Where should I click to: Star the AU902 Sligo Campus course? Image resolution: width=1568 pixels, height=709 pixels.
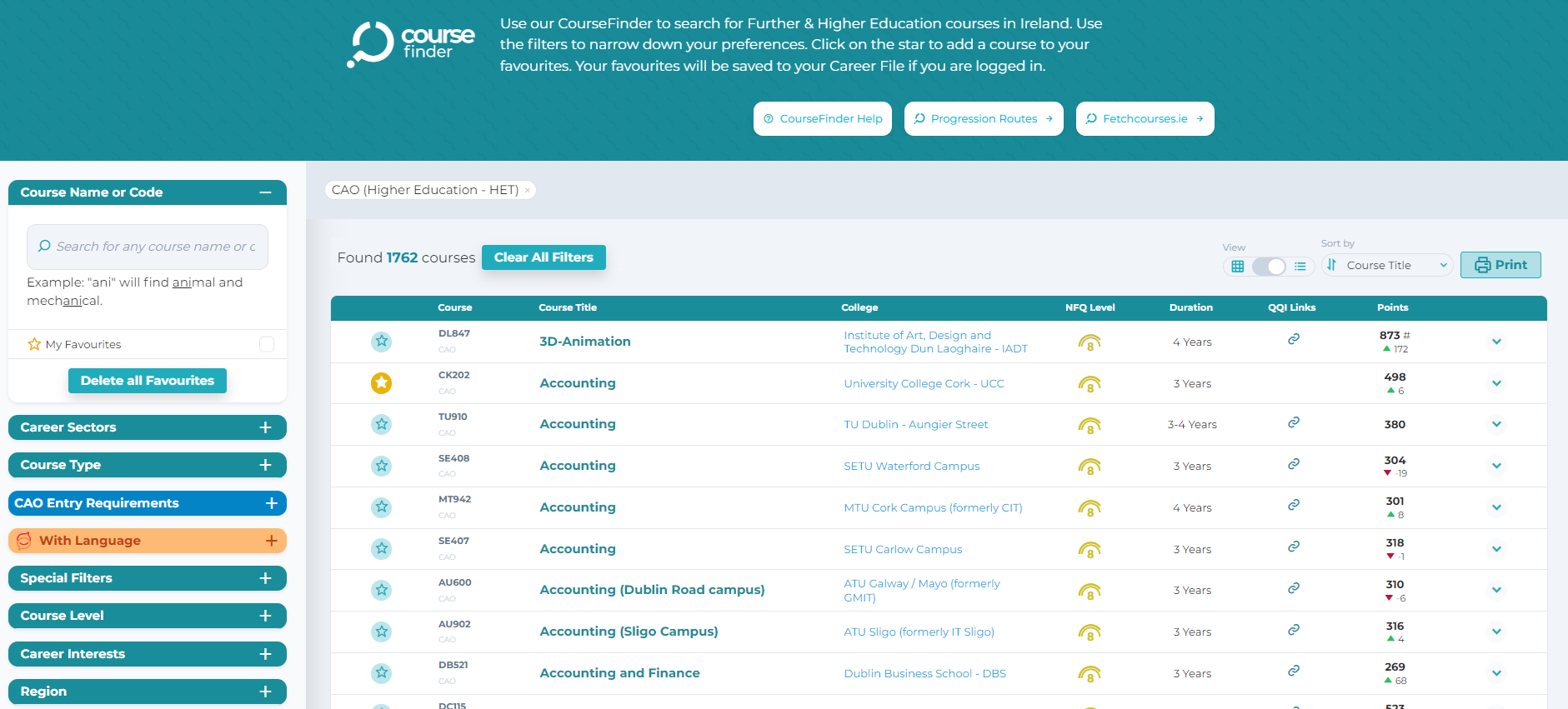382,632
